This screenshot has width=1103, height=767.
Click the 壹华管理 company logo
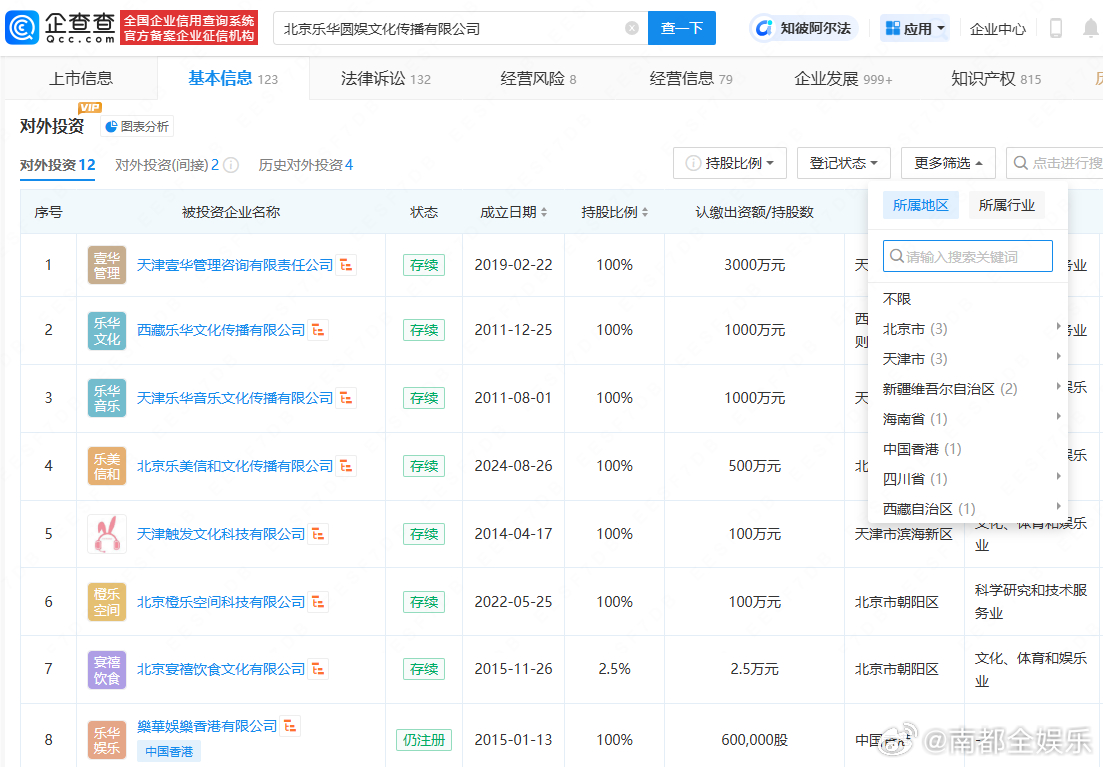pyautogui.click(x=107, y=265)
